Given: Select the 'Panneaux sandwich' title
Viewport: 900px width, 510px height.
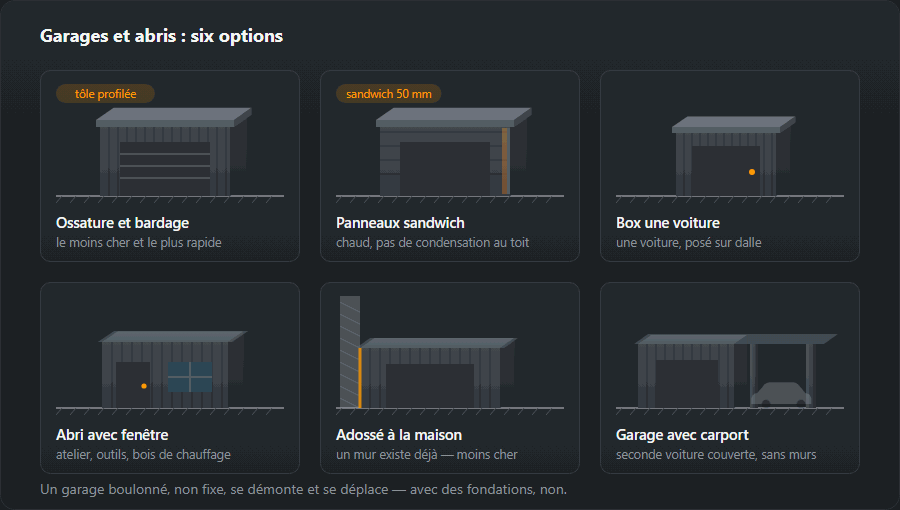Looking at the screenshot, I should pyautogui.click(x=400, y=223).
